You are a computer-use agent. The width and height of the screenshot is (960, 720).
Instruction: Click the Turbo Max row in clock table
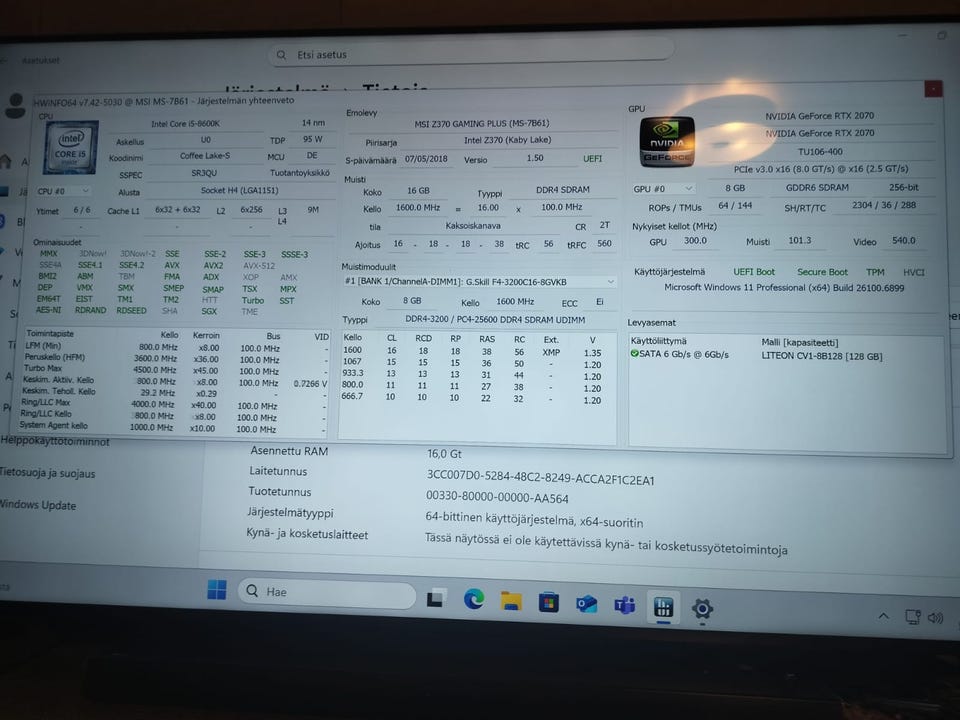176,370
